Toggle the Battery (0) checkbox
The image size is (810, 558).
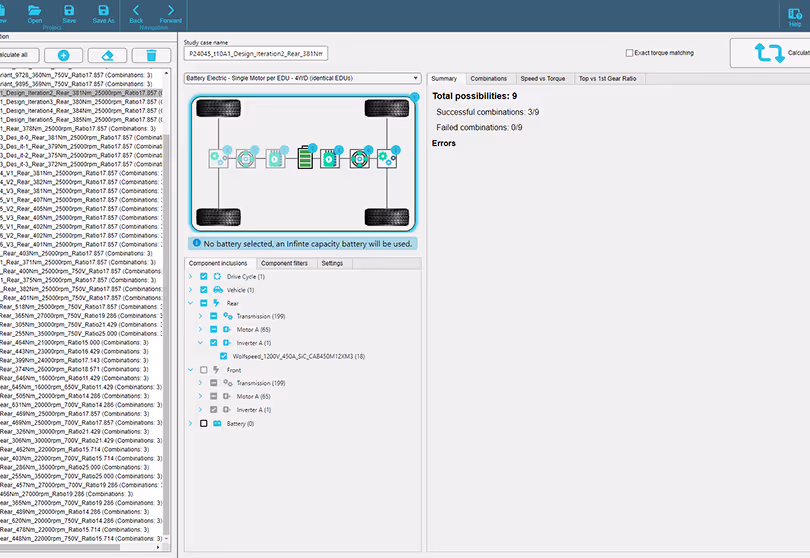point(204,423)
